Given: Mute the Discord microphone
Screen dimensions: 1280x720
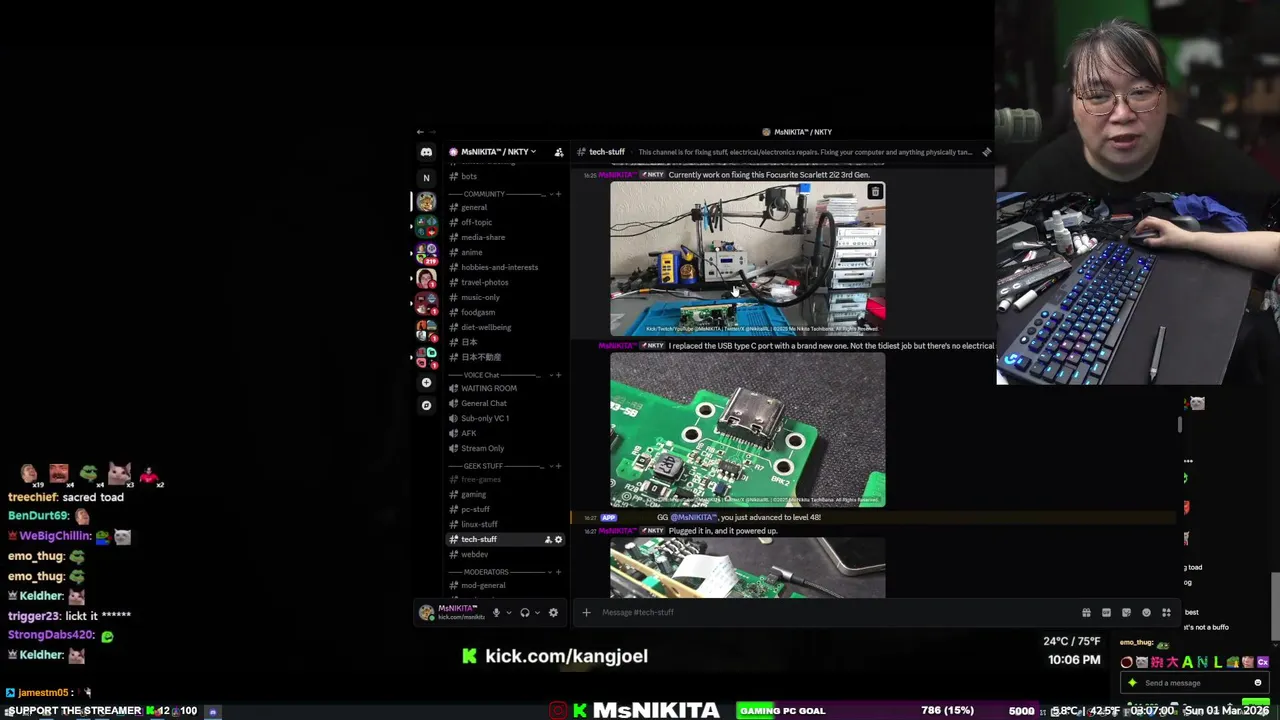Looking at the screenshot, I should [496, 613].
